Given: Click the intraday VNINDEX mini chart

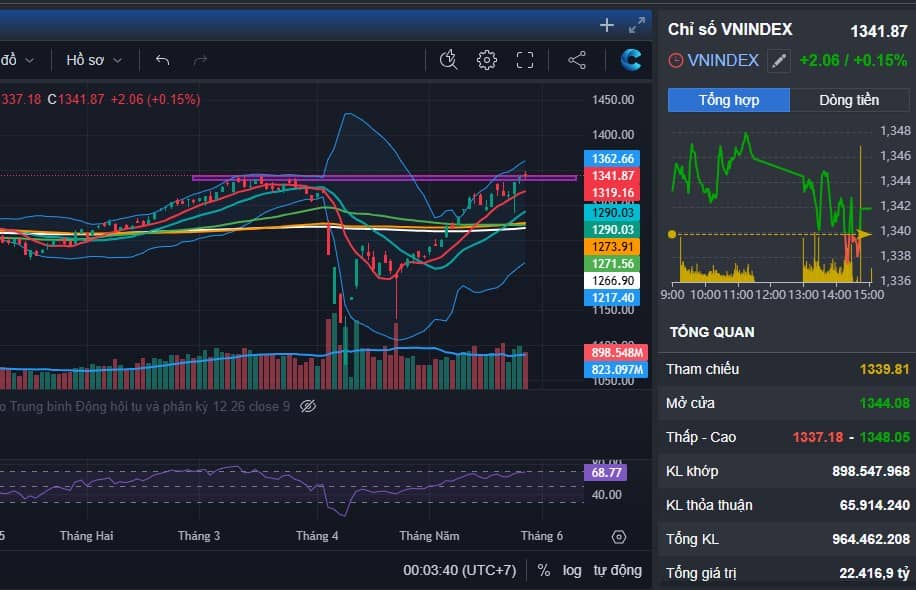Looking at the screenshot, I should click(771, 206).
